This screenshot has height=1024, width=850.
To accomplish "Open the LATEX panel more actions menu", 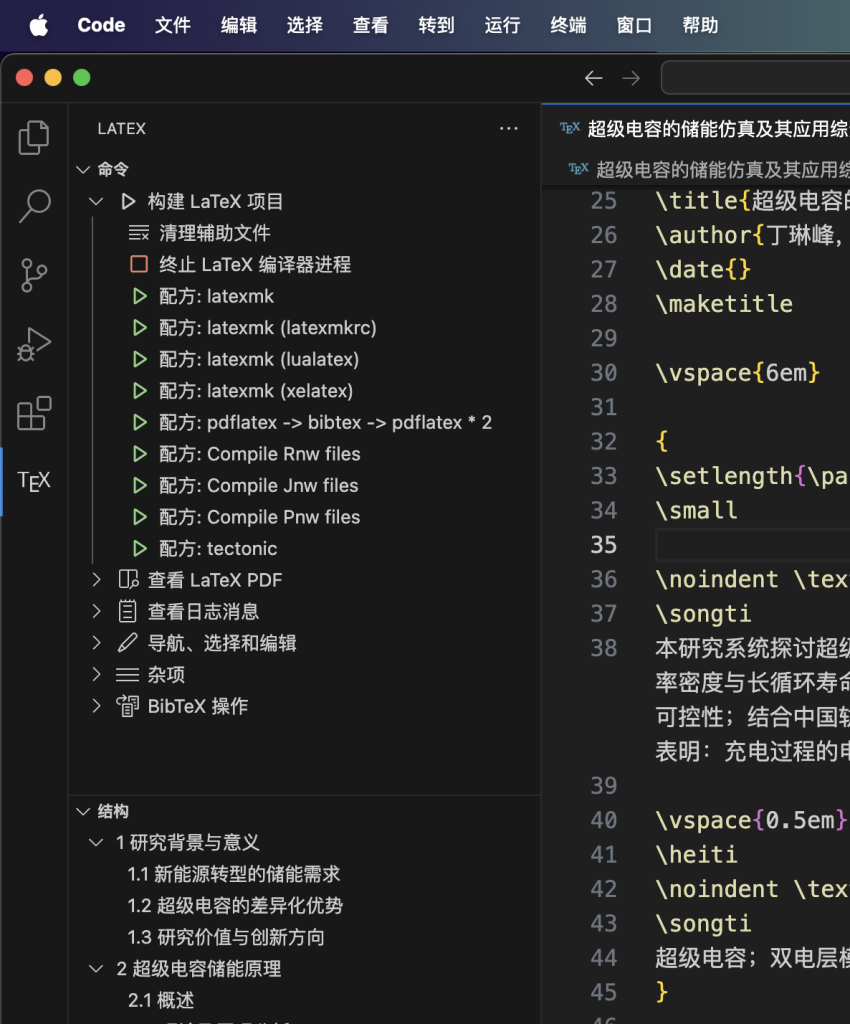I will pyautogui.click(x=509, y=129).
